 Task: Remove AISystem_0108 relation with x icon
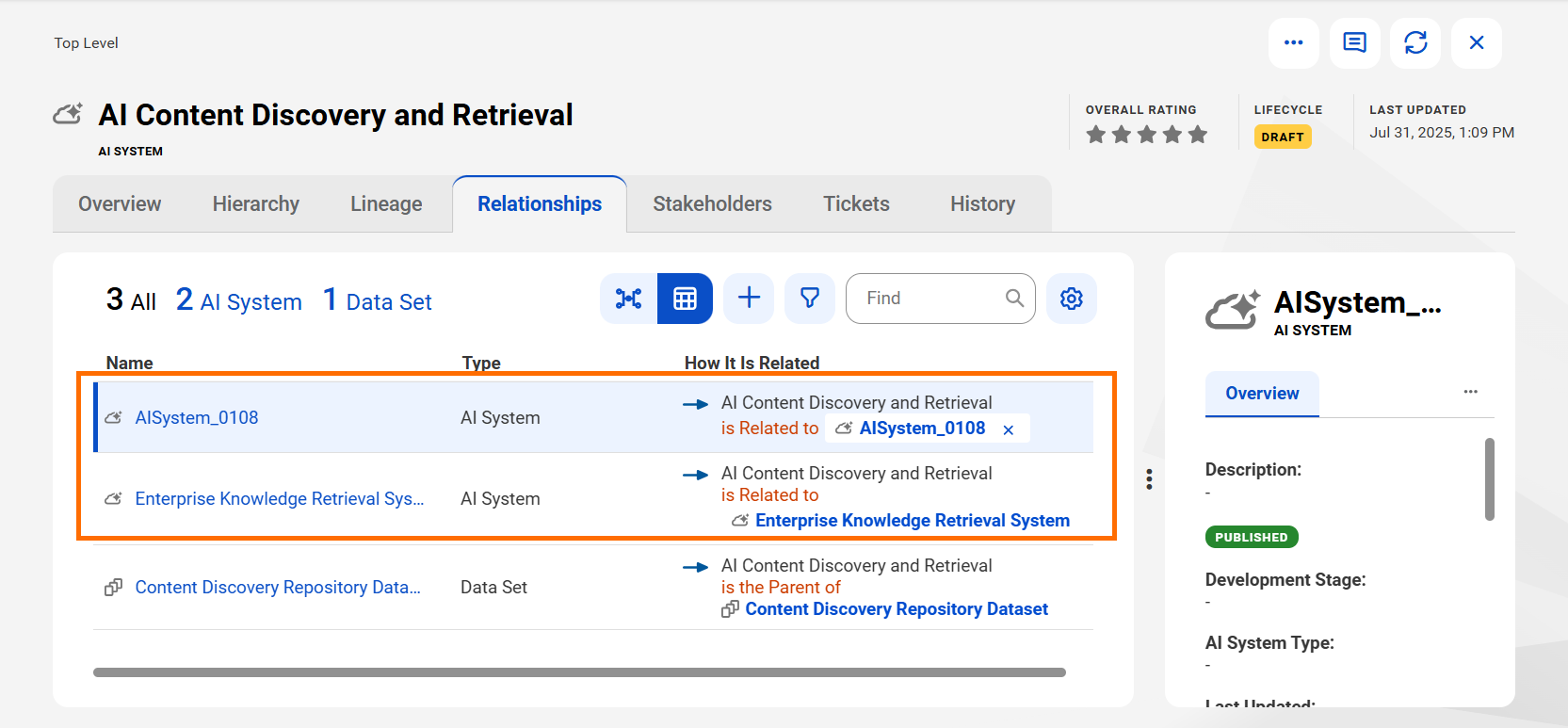(x=1009, y=429)
